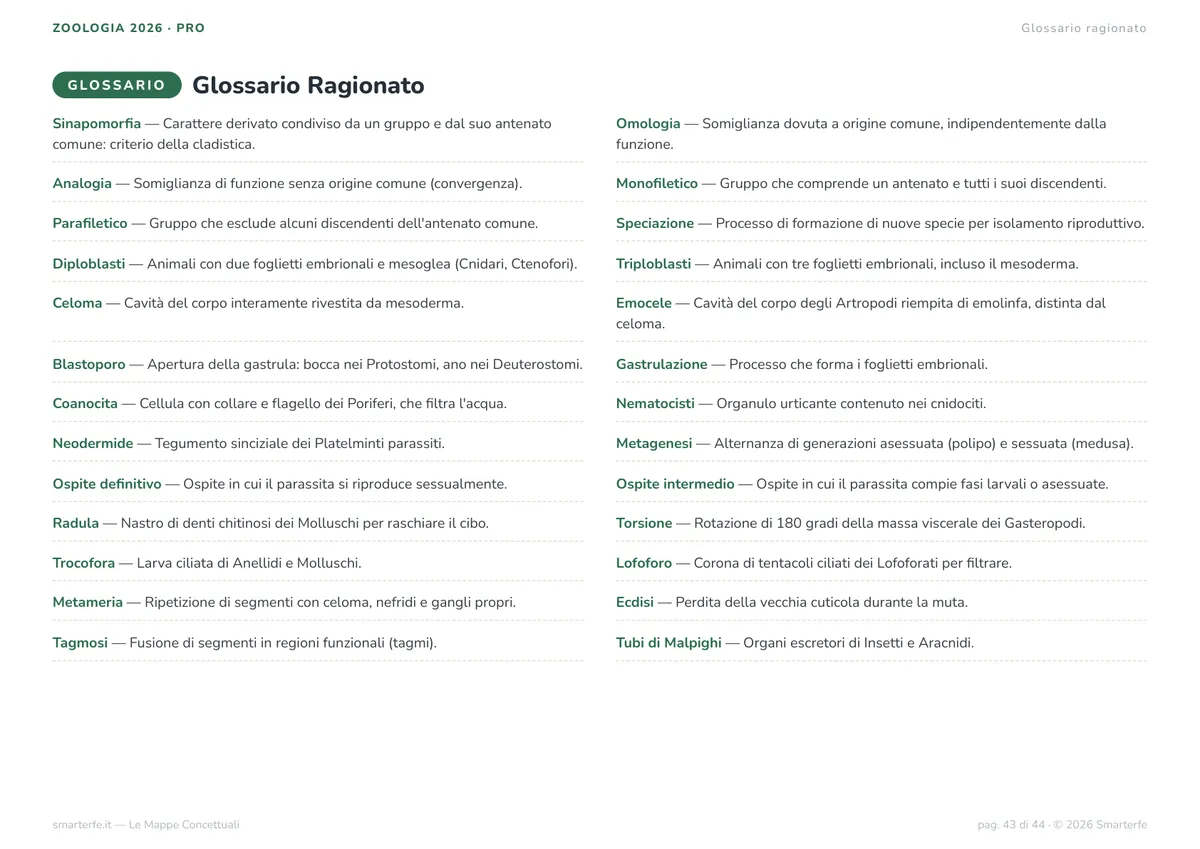Click the Nematocisti term
This screenshot has height=849, width=1200.
(x=655, y=404)
